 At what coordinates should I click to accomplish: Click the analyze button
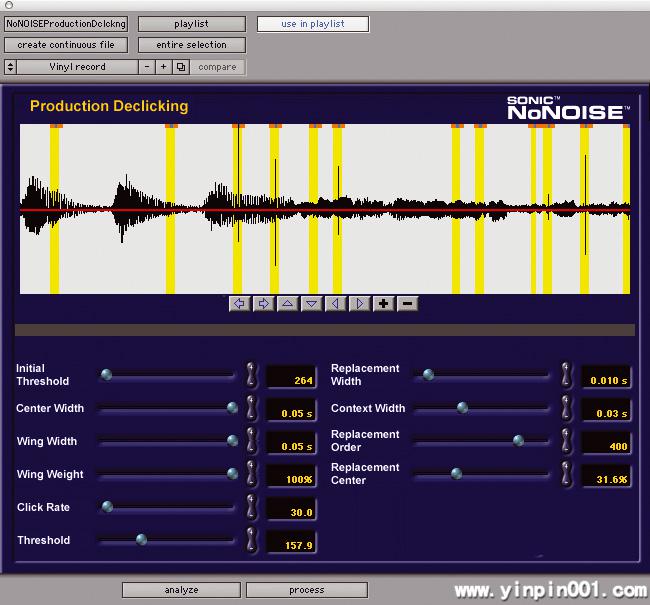[x=182, y=590]
